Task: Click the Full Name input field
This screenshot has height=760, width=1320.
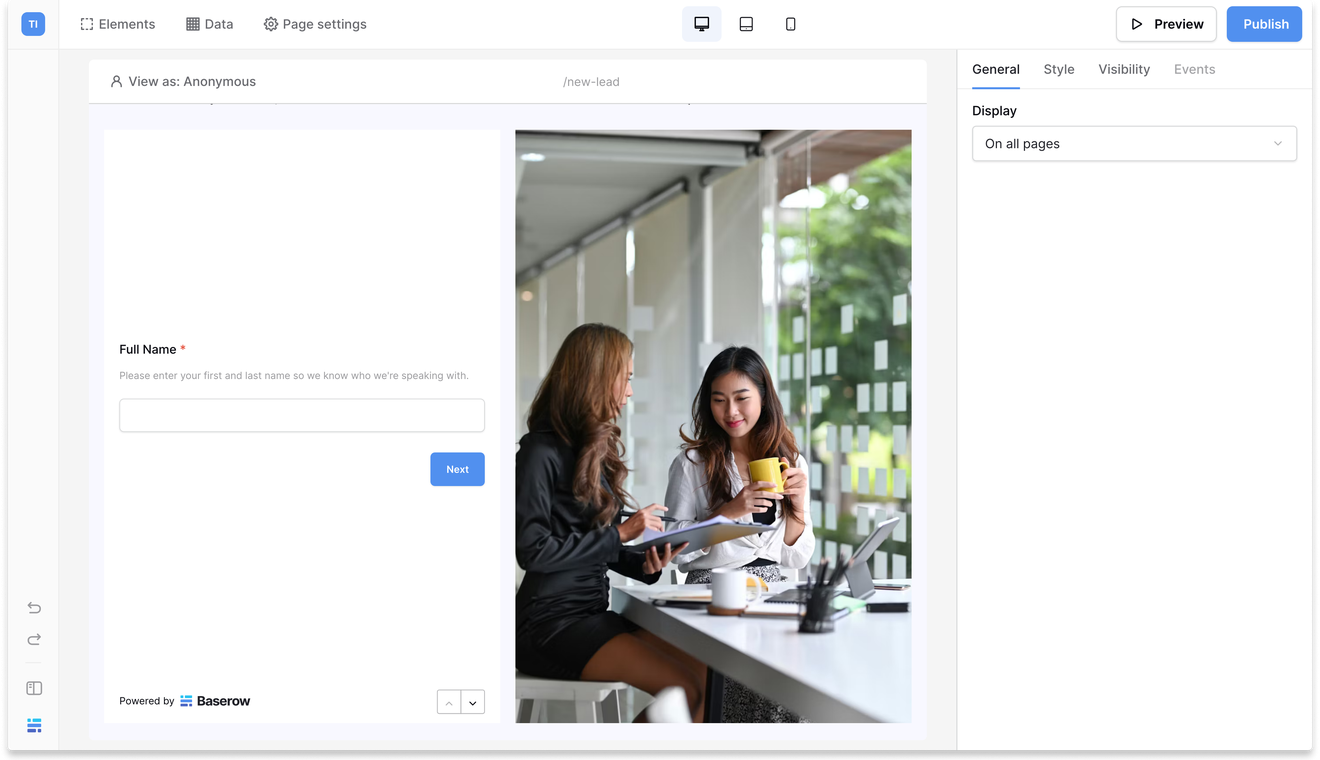Action: coord(302,416)
